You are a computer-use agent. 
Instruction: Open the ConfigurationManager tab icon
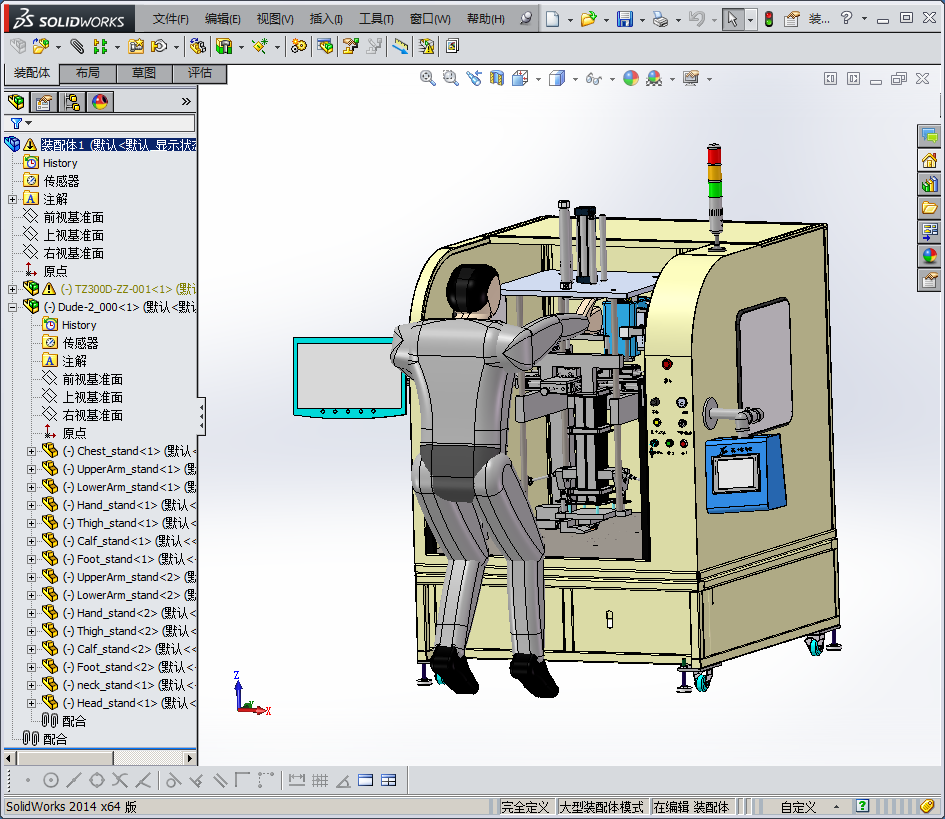click(x=72, y=101)
